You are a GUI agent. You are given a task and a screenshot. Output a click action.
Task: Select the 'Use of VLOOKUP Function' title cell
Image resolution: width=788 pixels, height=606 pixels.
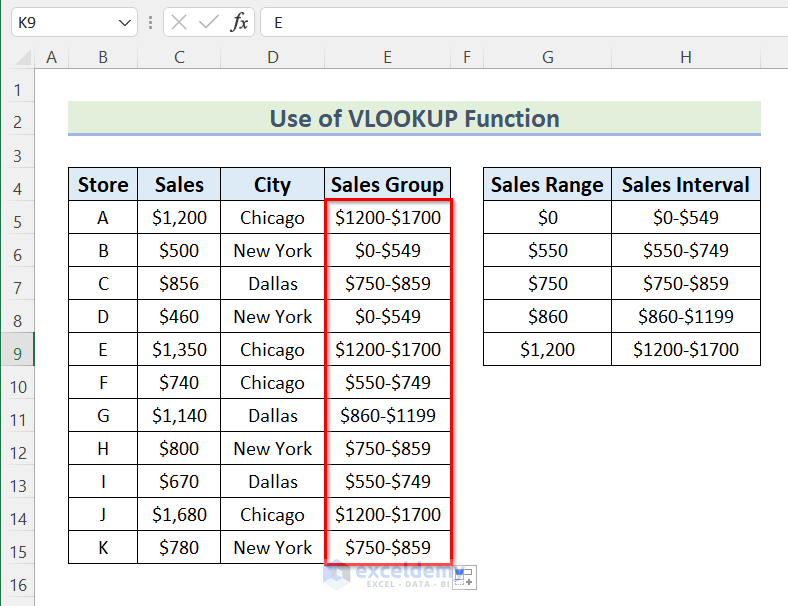[x=414, y=119]
